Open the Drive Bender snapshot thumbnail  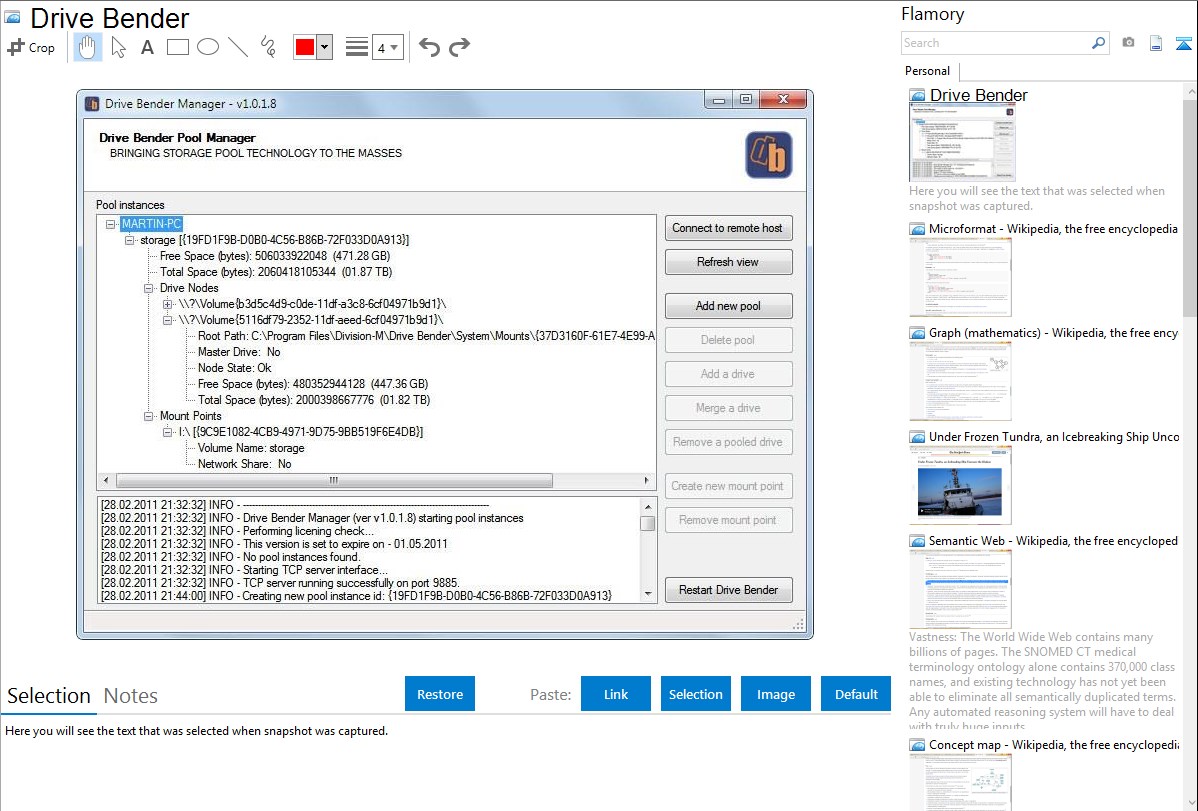coord(960,142)
